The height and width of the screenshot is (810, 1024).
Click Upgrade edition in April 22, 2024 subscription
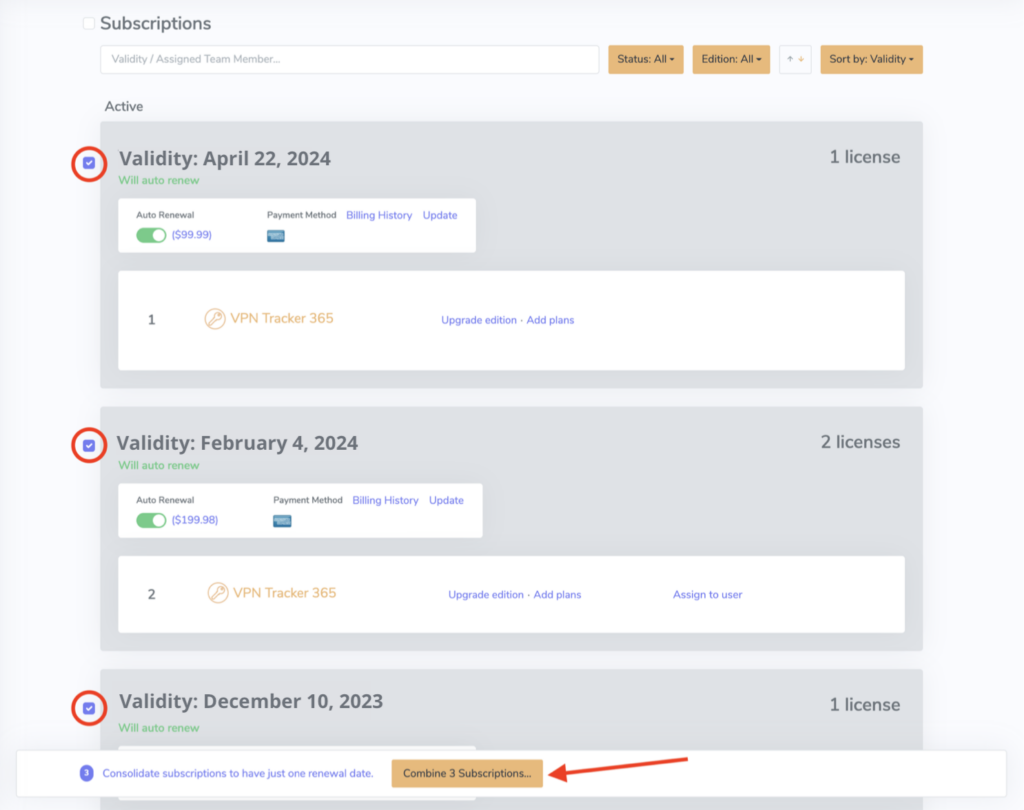pyautogui.click(x=479, y=320)
